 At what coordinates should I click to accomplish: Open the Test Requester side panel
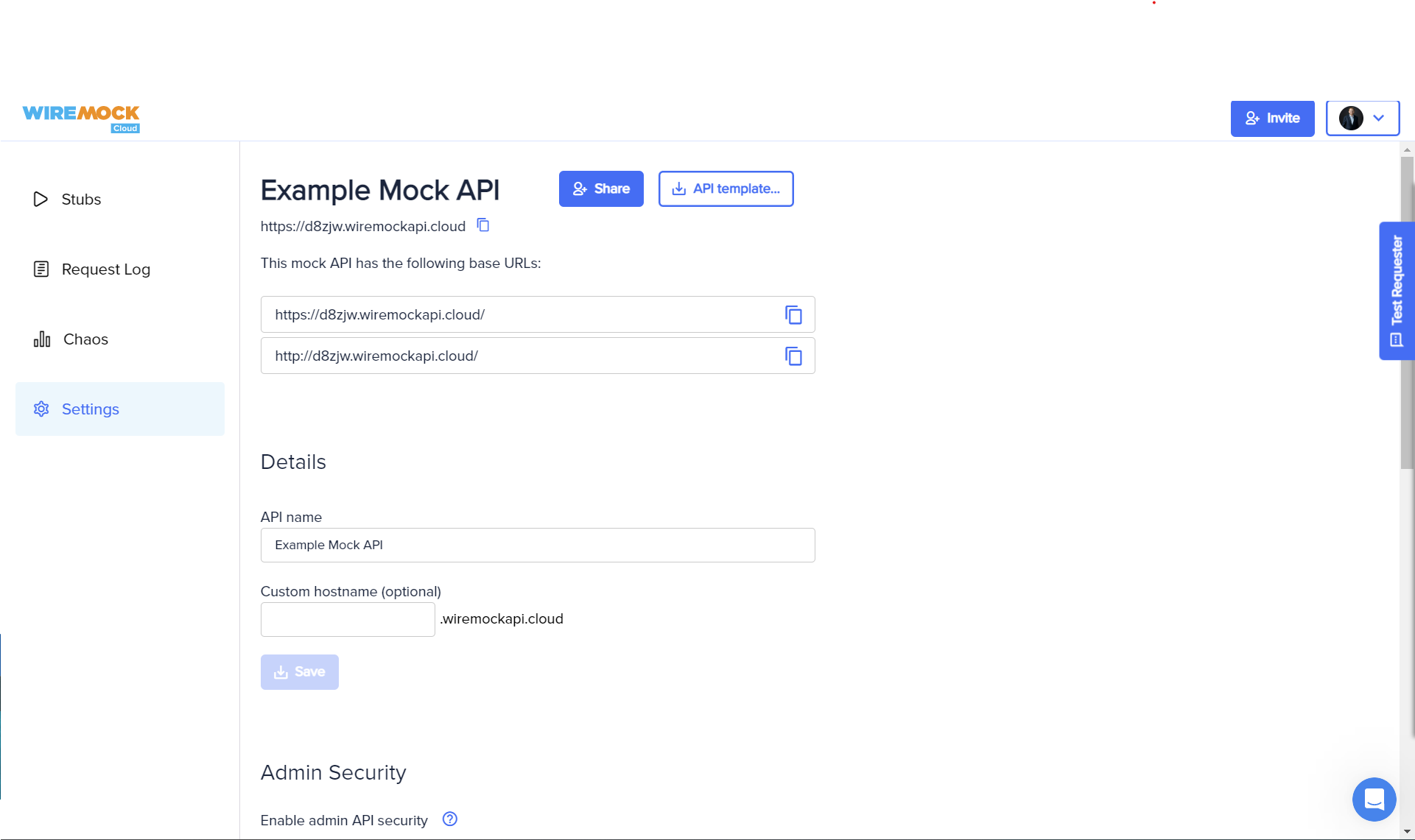[1397, 291]
